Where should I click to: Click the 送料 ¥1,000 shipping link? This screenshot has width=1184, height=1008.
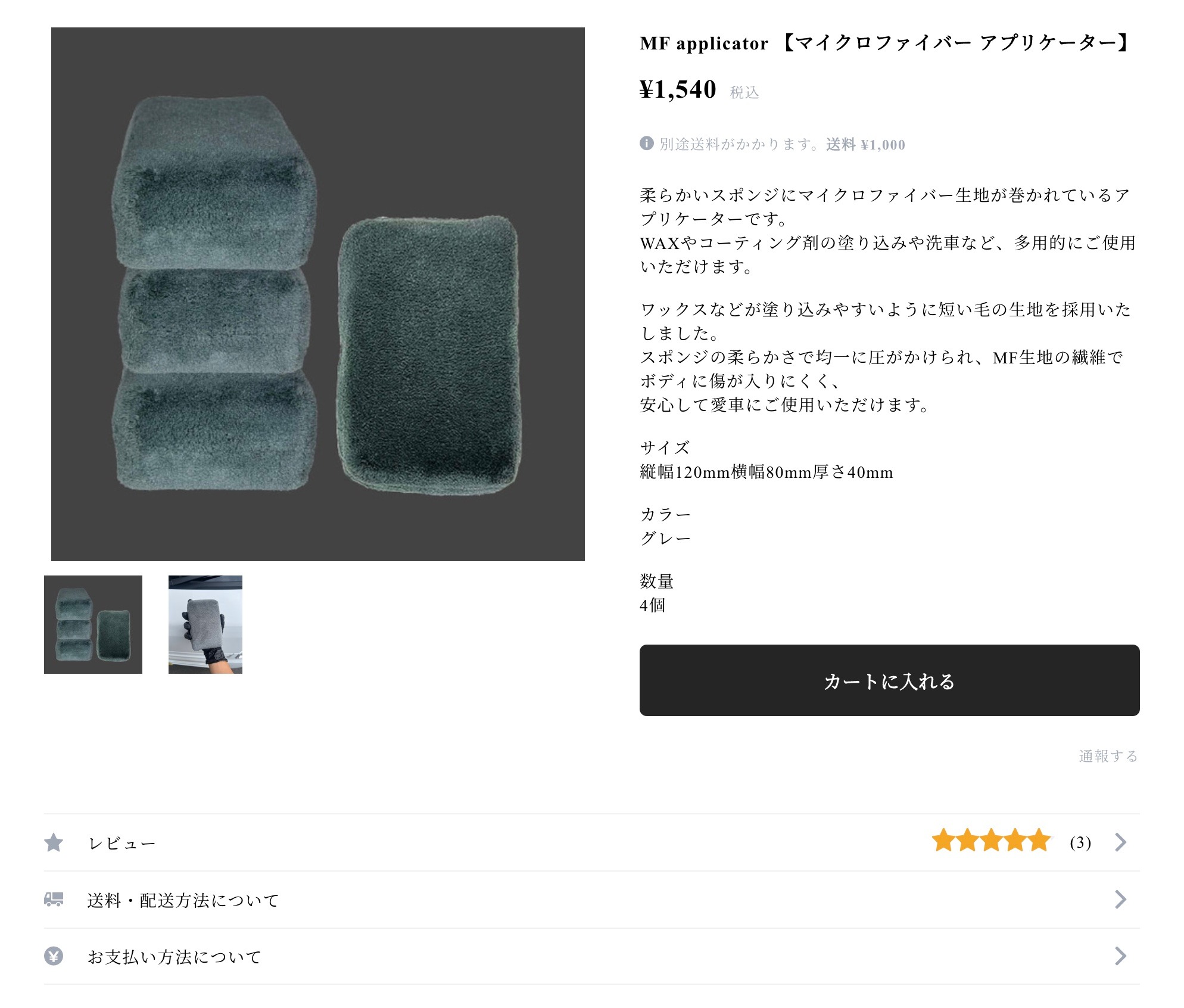point(865,145)
